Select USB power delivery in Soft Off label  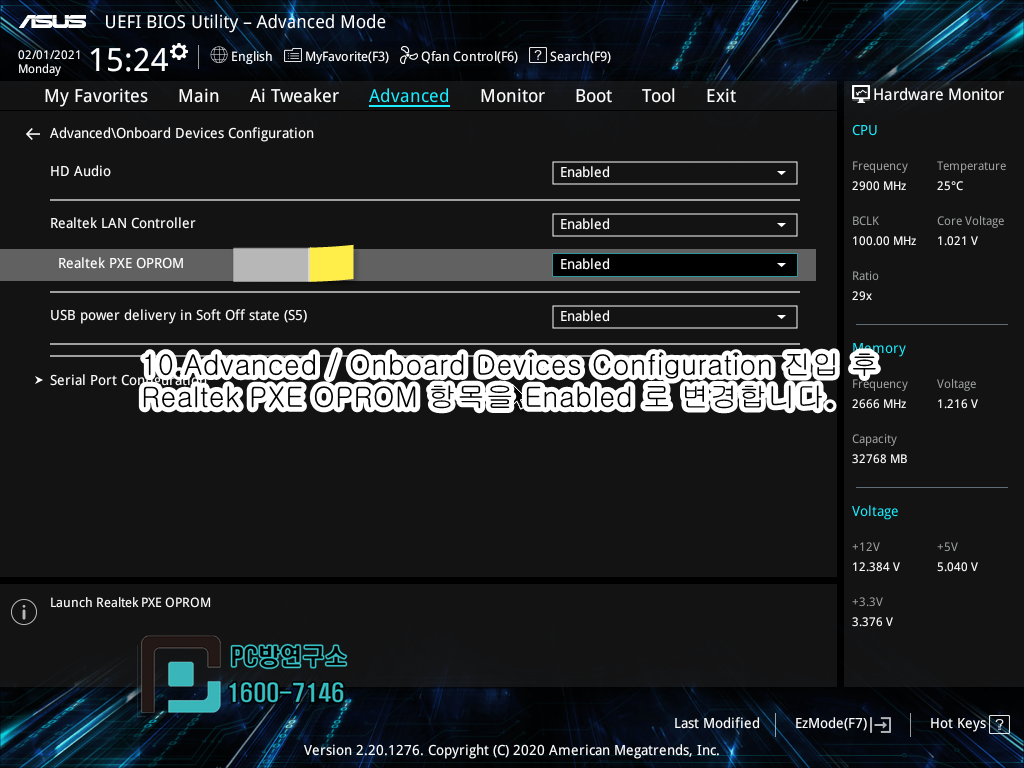point(178,315)
